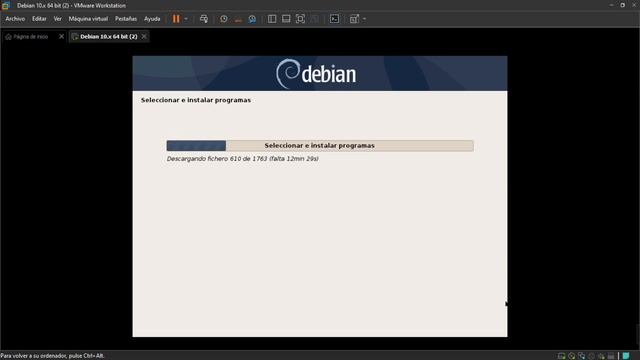The height and width of the screenshot is (360, 640).
Task: Click the network adapter status bar icon
Action: pyautogui.click(x=581, y=356)
